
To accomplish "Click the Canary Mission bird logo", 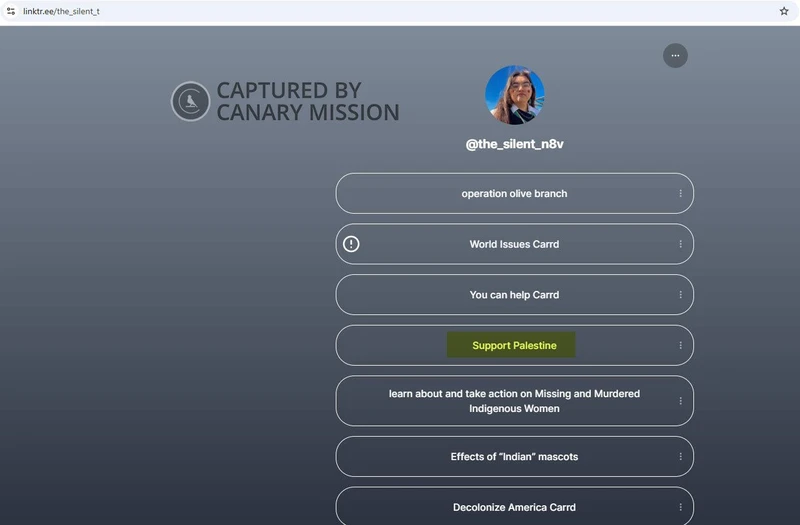I will (190, 102).
